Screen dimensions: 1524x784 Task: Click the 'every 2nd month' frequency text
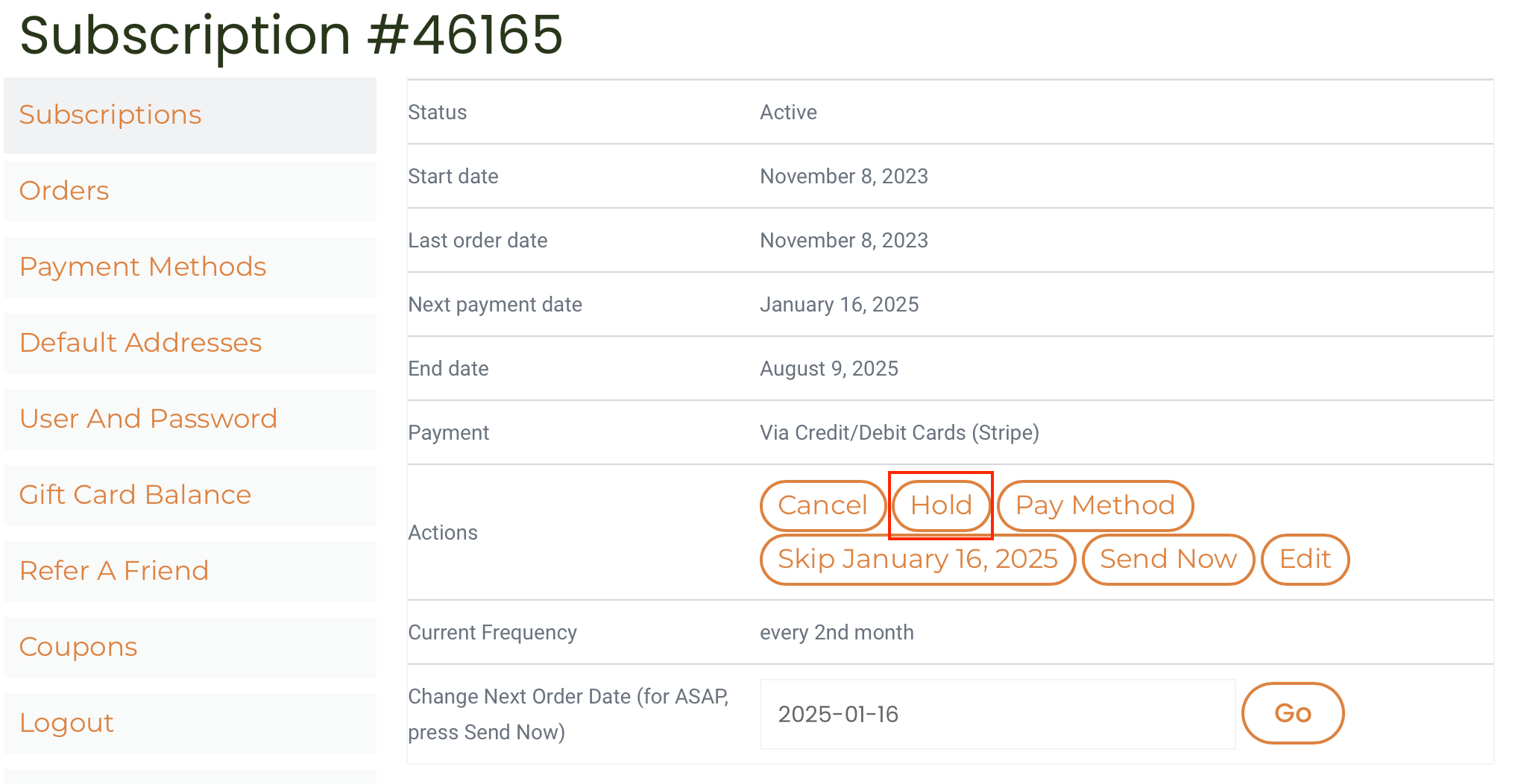837,633
